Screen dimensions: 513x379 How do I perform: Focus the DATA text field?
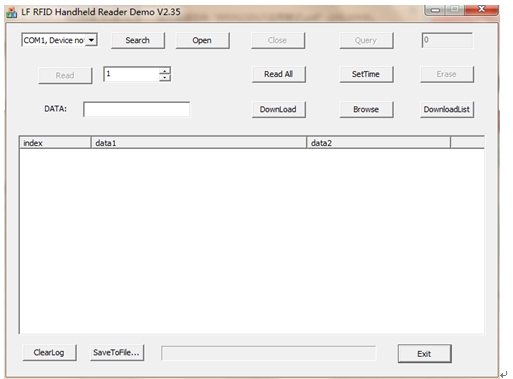pyautogui.click(x=137, y=109)
